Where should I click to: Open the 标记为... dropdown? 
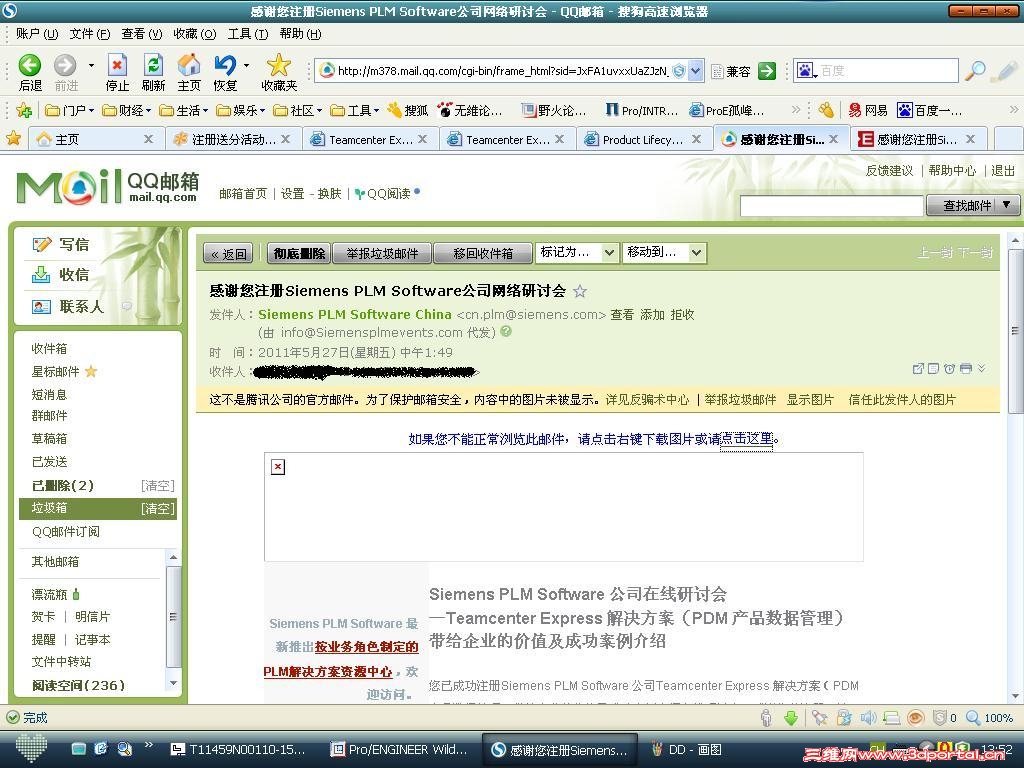576,252
